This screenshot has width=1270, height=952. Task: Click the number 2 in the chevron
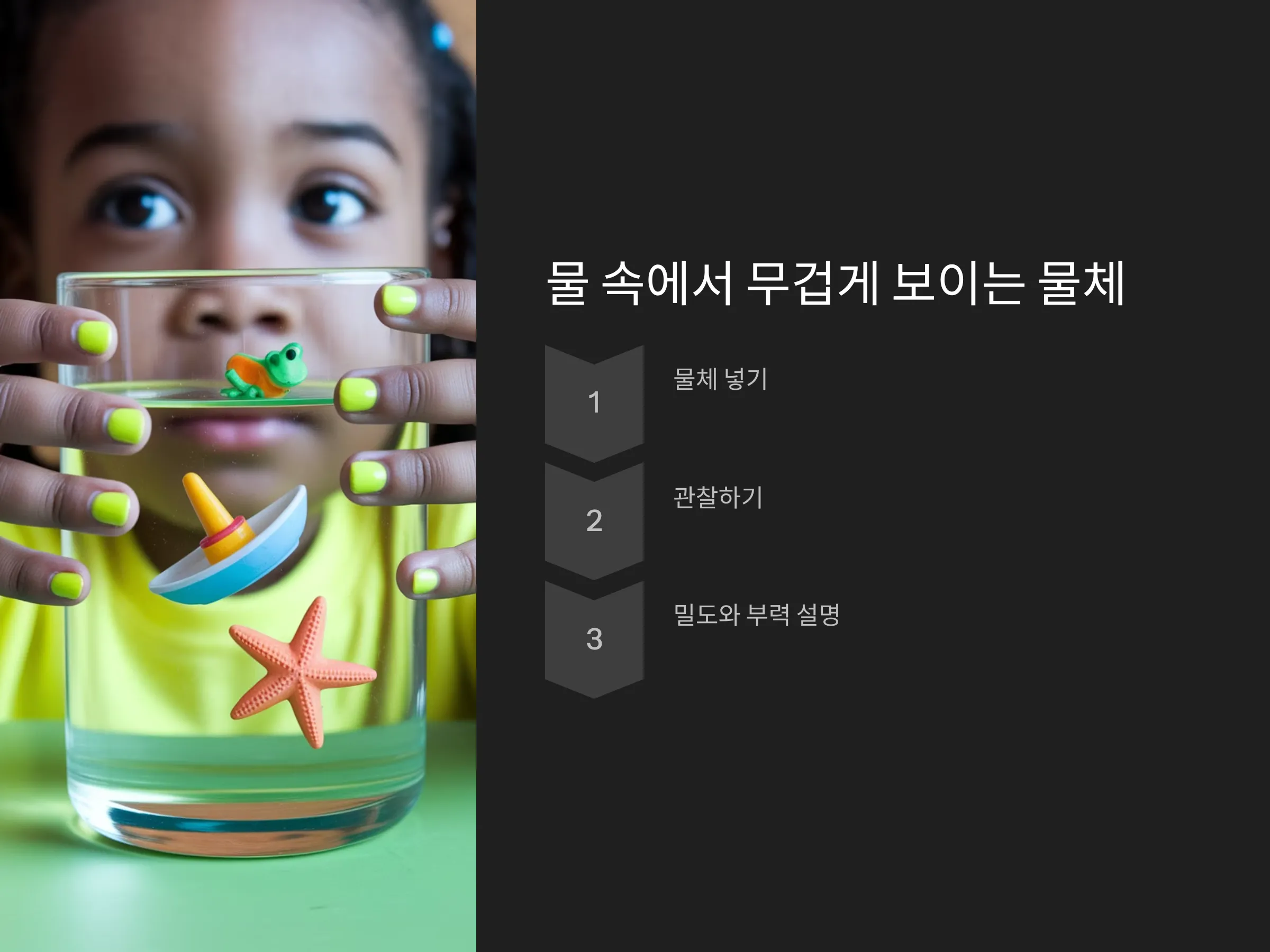click(594, 520)
